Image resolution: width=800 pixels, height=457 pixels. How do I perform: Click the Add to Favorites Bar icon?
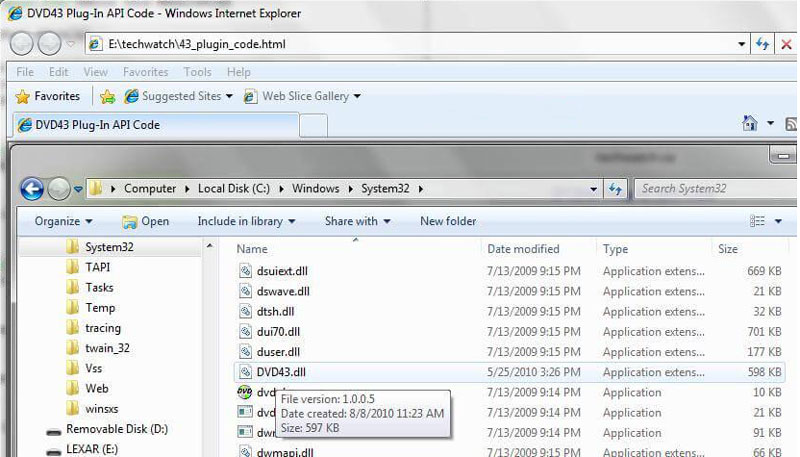[x=107, y=96]
